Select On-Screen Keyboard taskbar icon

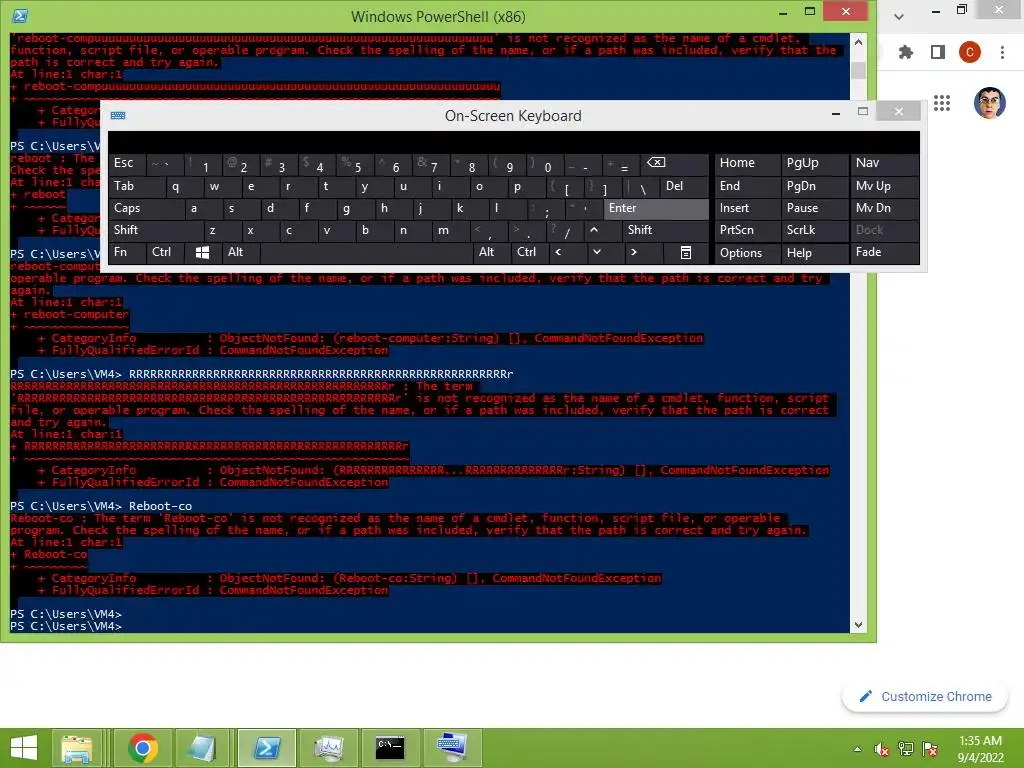pyautogui.click(x=452, y=748)
